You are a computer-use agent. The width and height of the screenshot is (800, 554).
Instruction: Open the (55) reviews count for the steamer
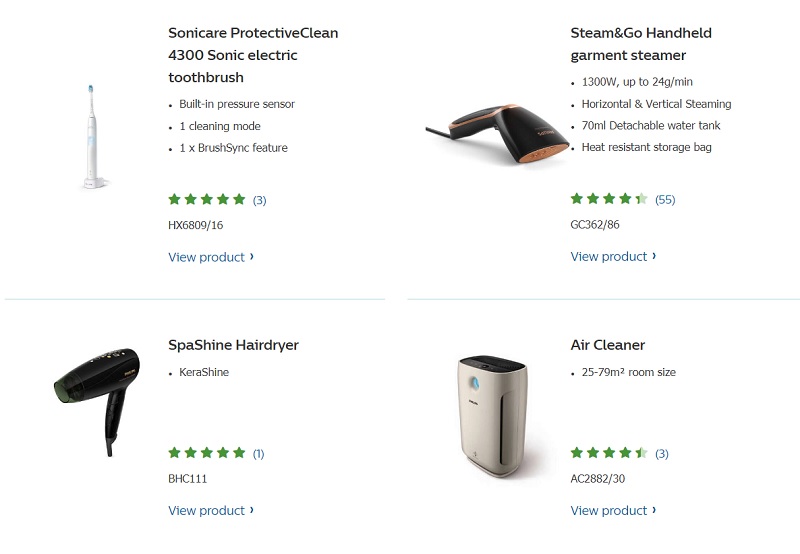pyautogui.click(x=665, y=199)
